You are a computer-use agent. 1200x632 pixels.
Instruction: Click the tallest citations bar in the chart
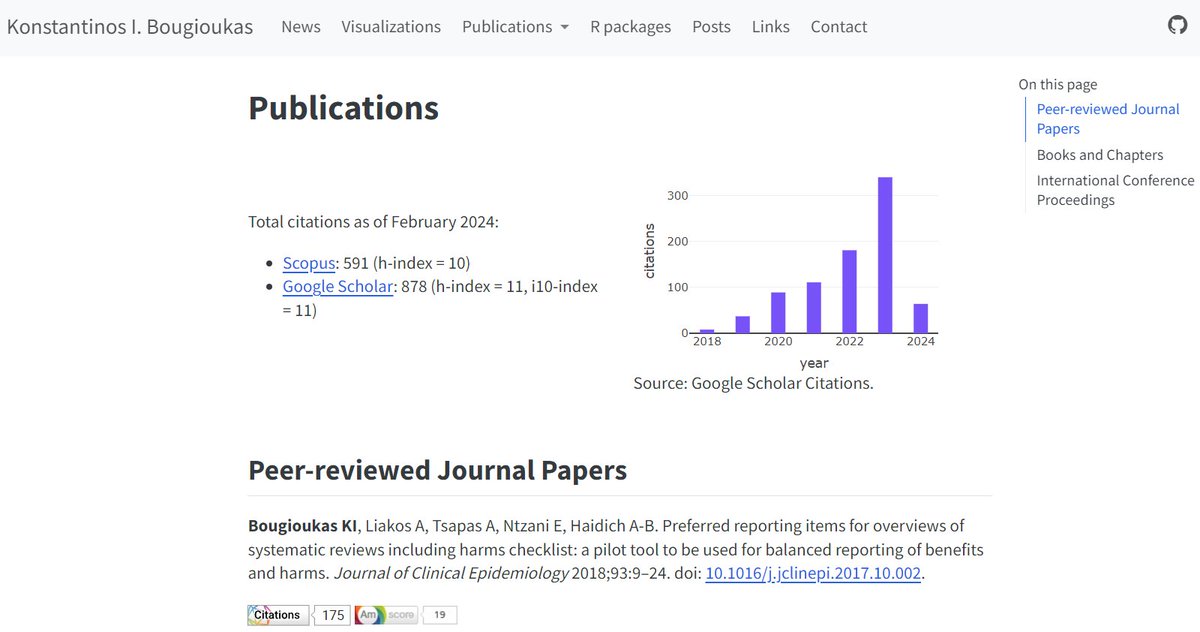pos(884,255)
